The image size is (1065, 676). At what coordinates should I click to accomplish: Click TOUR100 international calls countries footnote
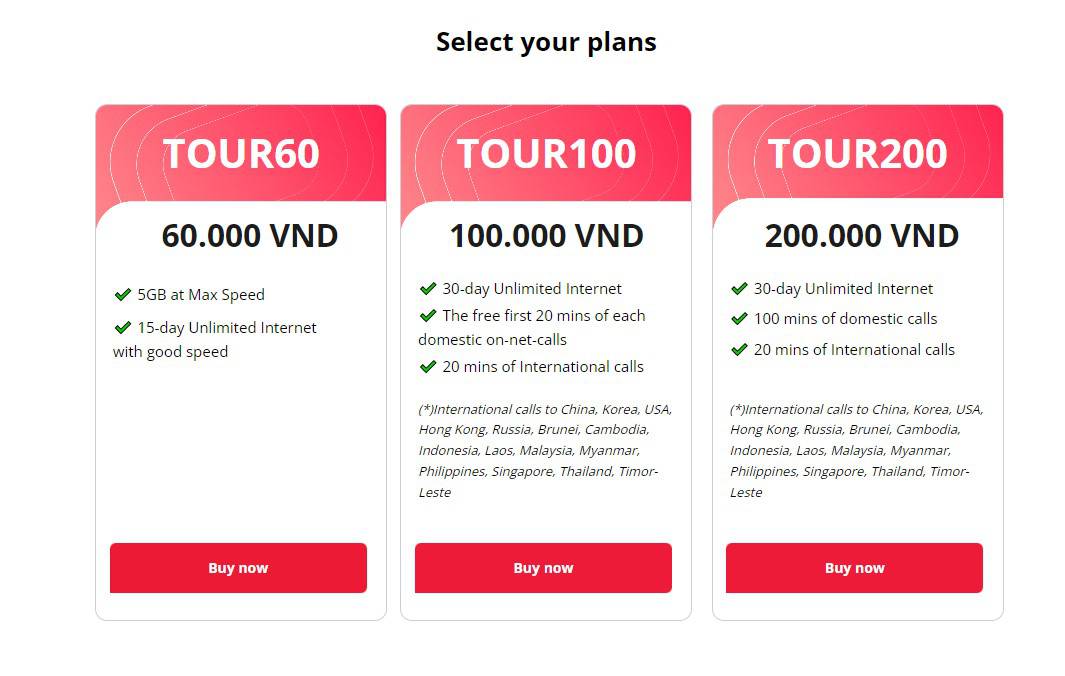[x=545, y=450]
